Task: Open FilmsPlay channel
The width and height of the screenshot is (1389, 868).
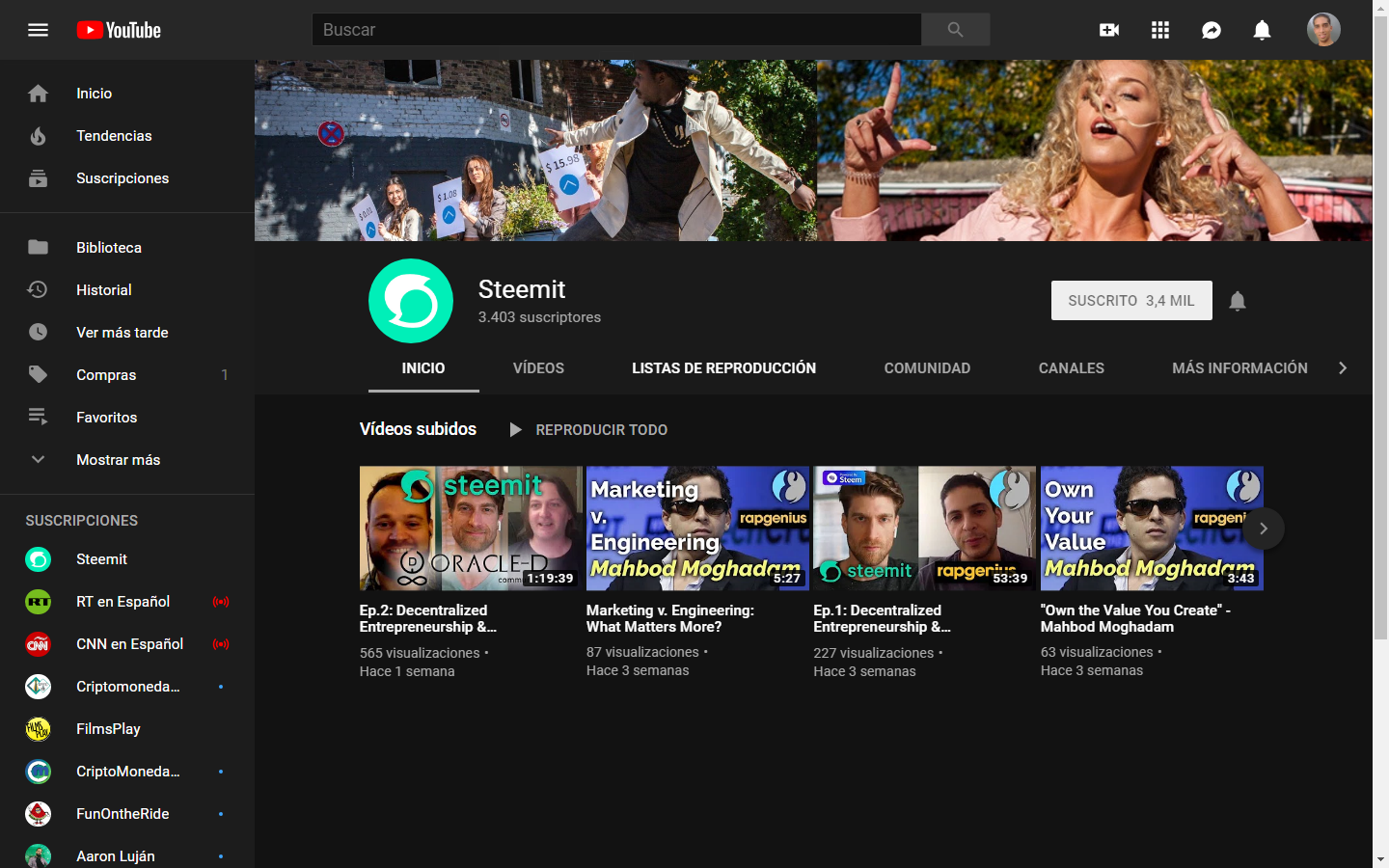Action: coord(127,729)
